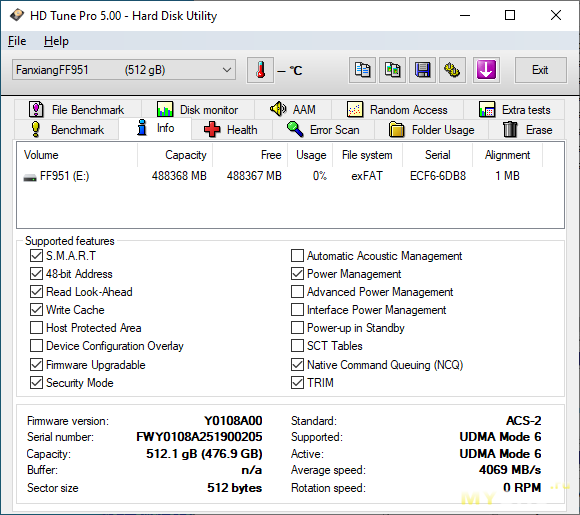Check the SCT Tables checkbox
The height and width of the screenshot is (515, 580).
click(297, 346)
